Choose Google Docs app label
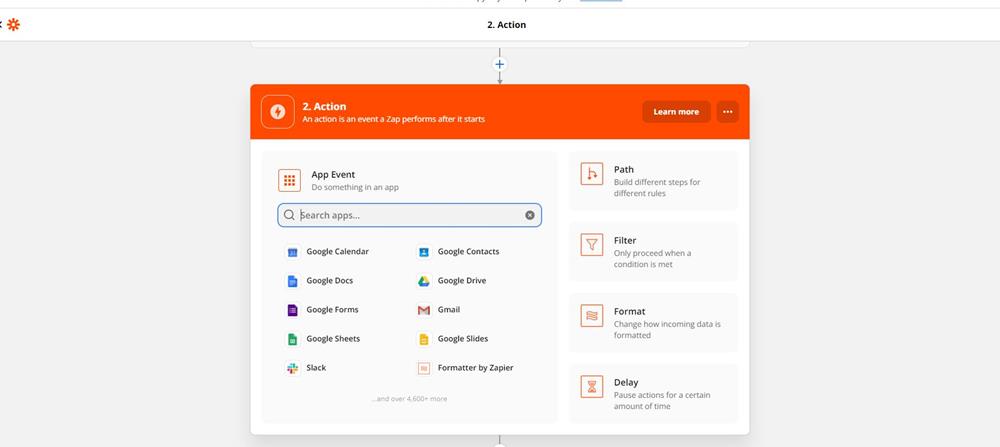 click(330, 281)
